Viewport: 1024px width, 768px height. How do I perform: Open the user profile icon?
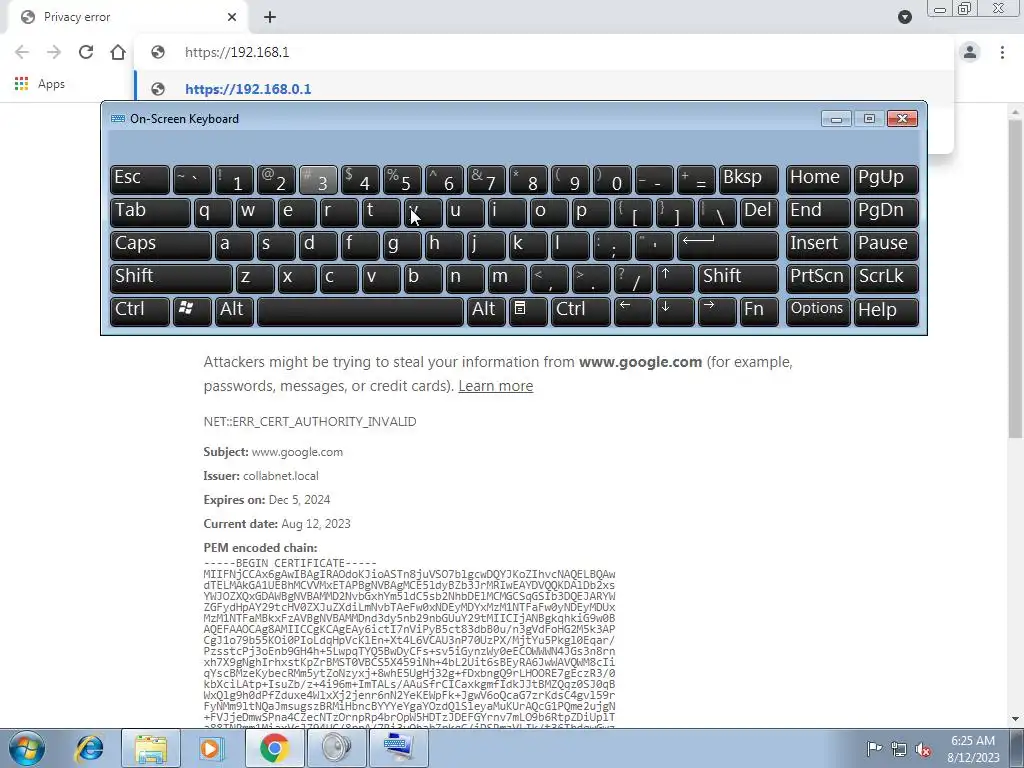click(970, 52)
